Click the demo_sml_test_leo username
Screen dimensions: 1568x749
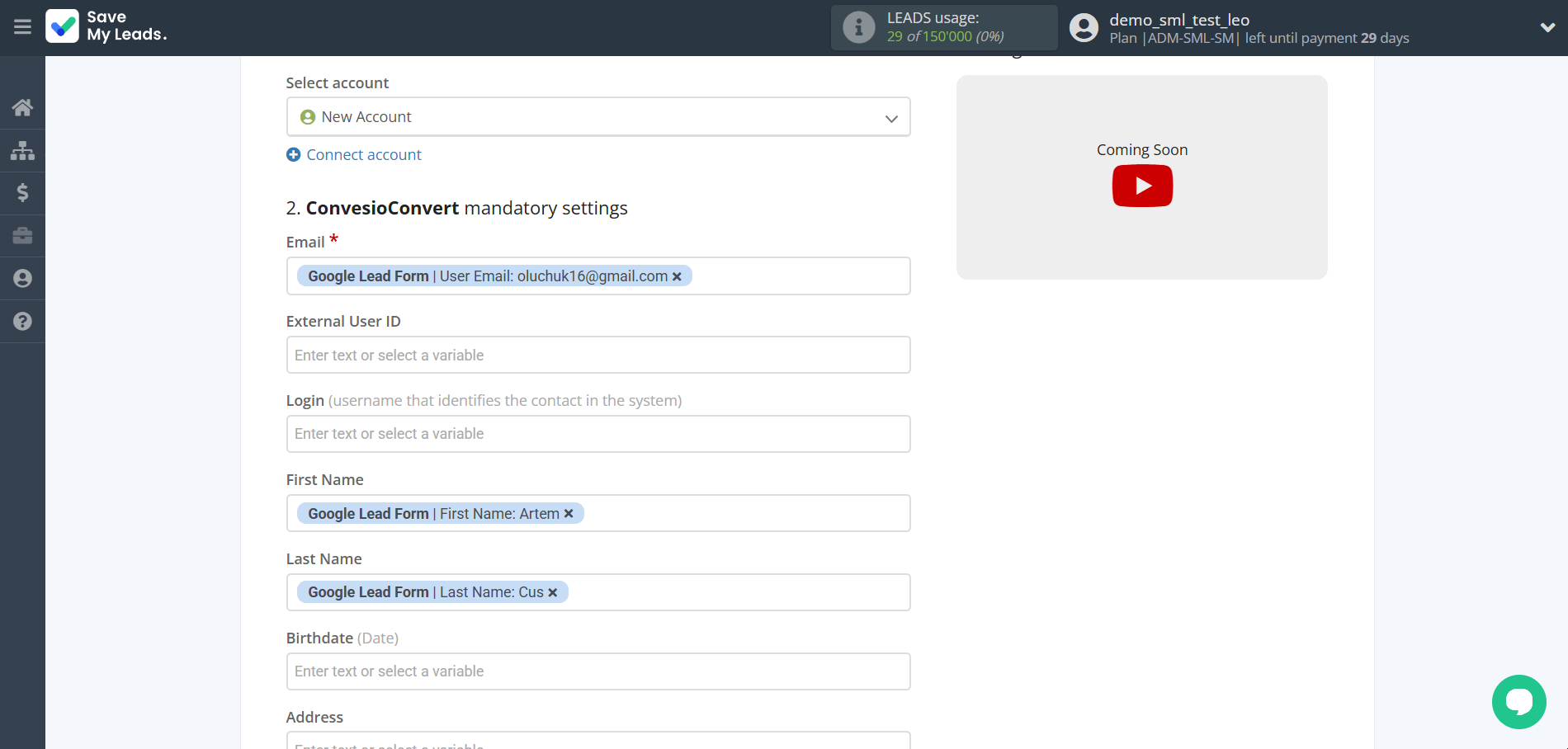click(1179, 20)
